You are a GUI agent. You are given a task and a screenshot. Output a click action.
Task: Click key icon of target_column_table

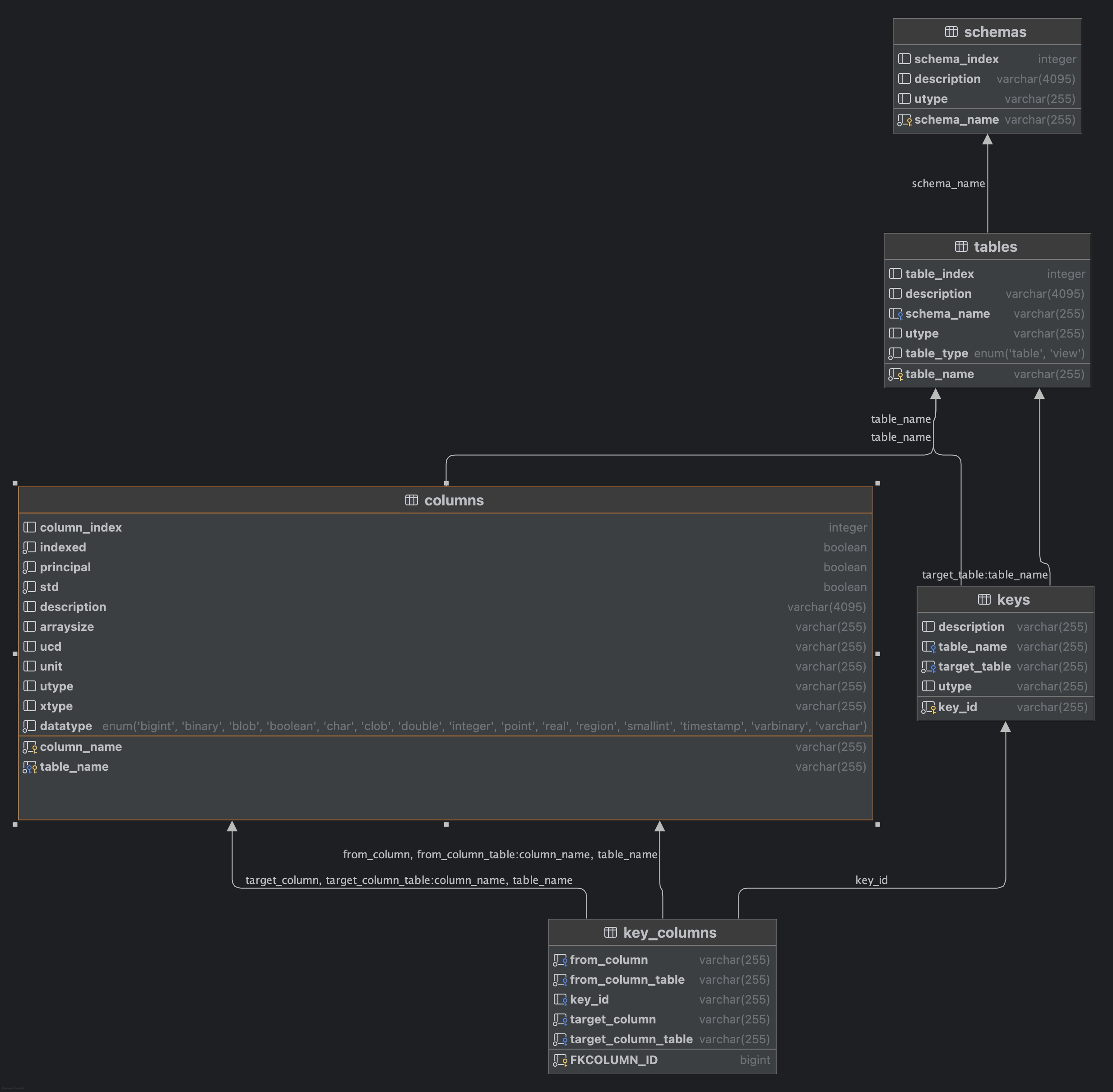(560, 1040)
